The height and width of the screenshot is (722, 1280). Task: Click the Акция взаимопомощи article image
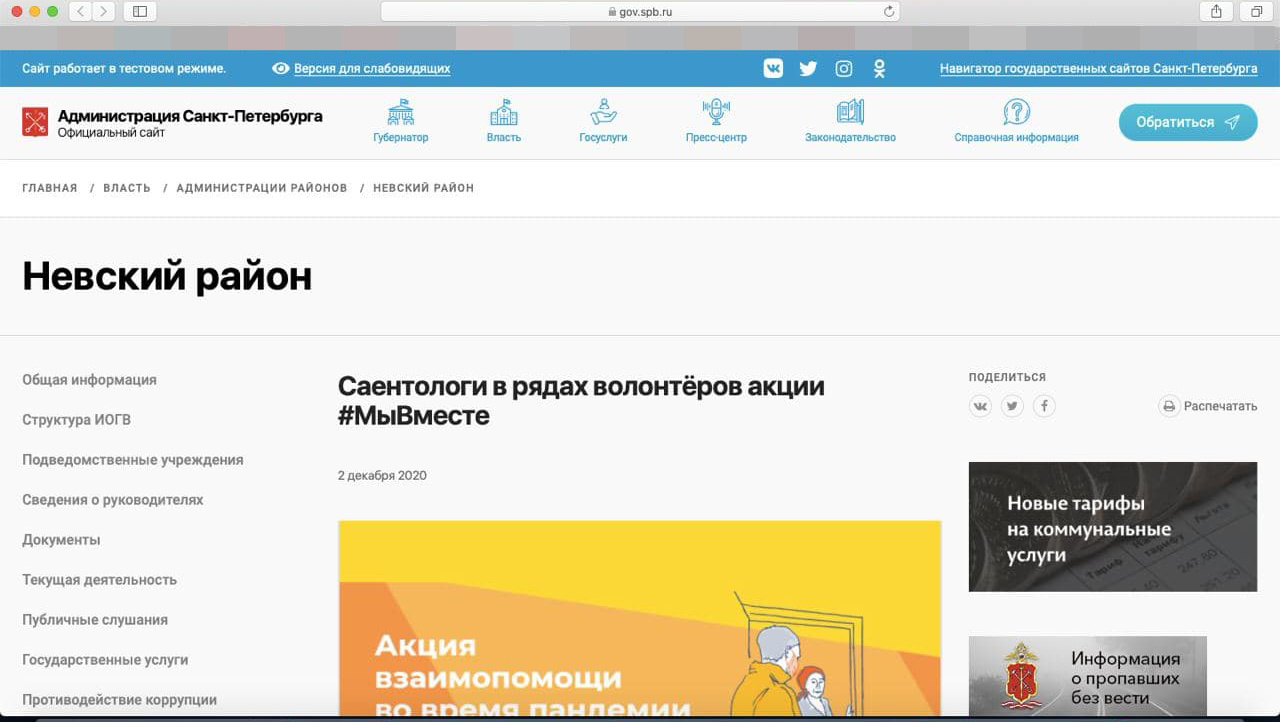click(x=639, y=619)
